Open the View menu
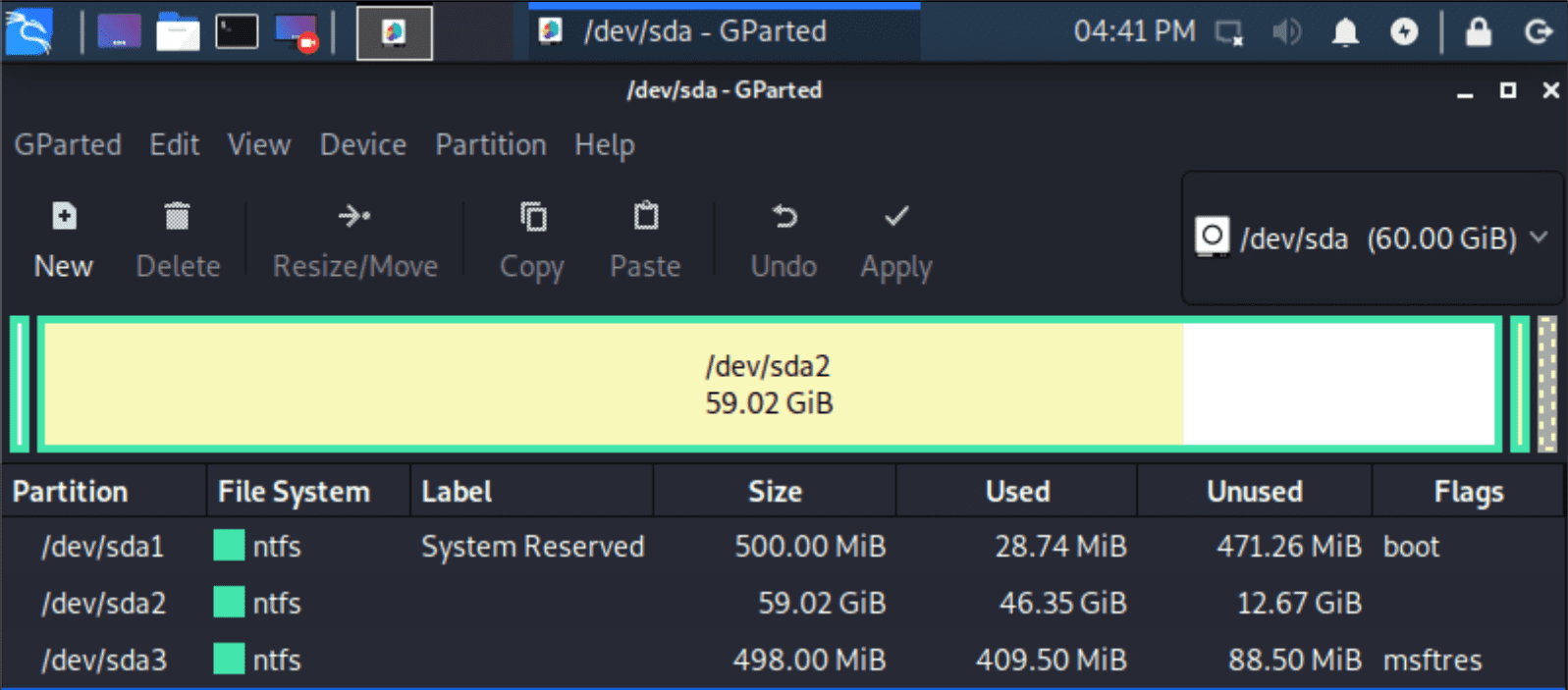 click(x=259, y=144)
